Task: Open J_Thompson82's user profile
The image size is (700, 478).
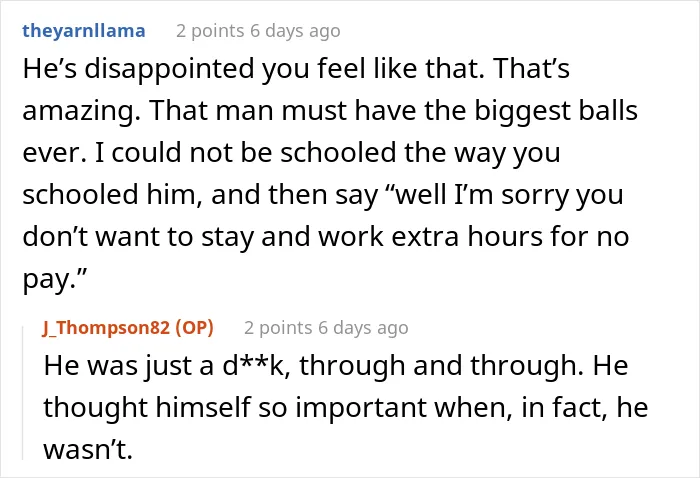Action: [106, 328]
